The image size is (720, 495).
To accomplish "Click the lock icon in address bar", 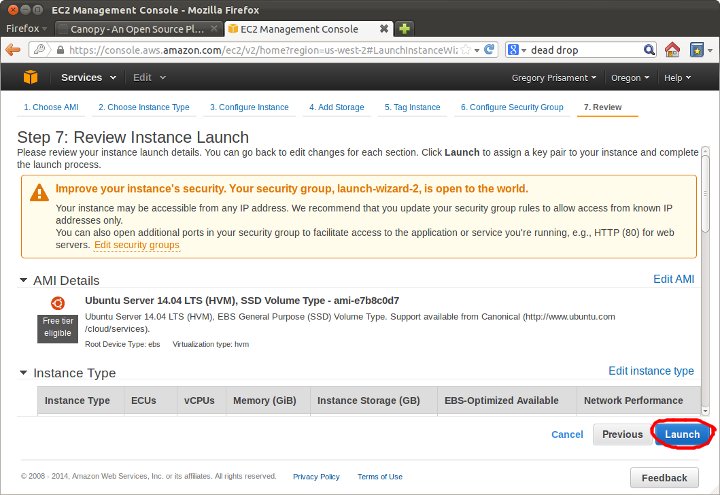I will (60, 50).
